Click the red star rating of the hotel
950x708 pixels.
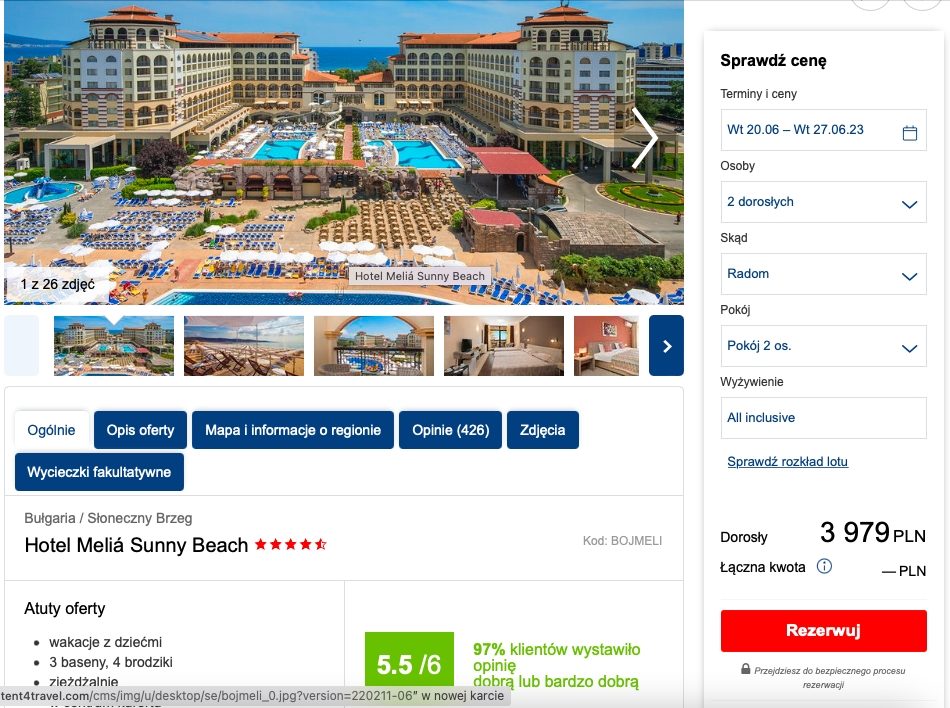click(291, 544)
